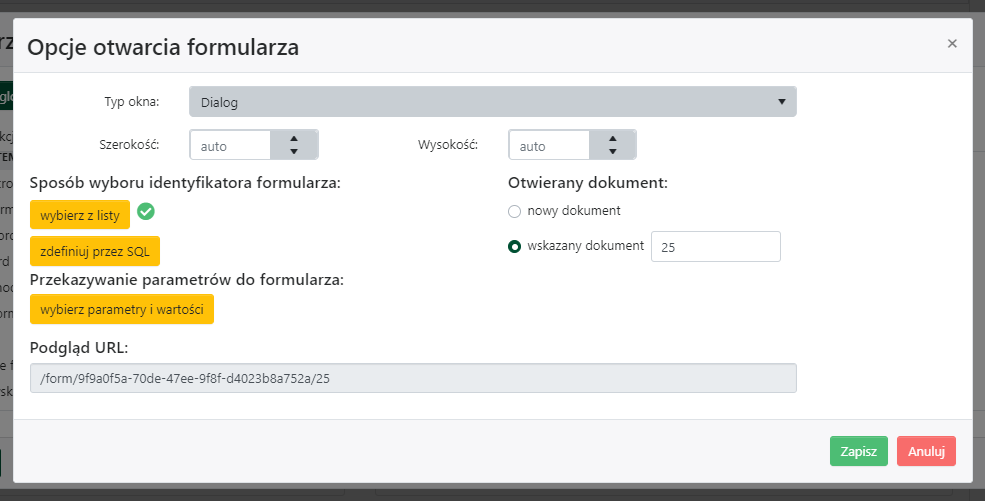Click the 'Podgląd URL' preview field
The image size is (985, 501).
pyautogui.click(x=413, y=378)
